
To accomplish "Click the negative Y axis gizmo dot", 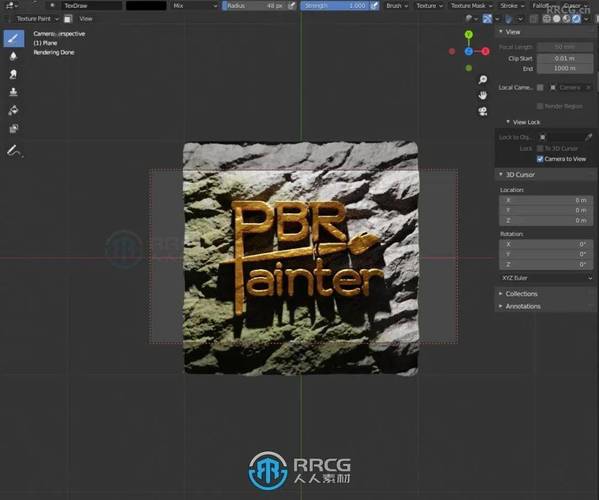I will click(469, 68).
